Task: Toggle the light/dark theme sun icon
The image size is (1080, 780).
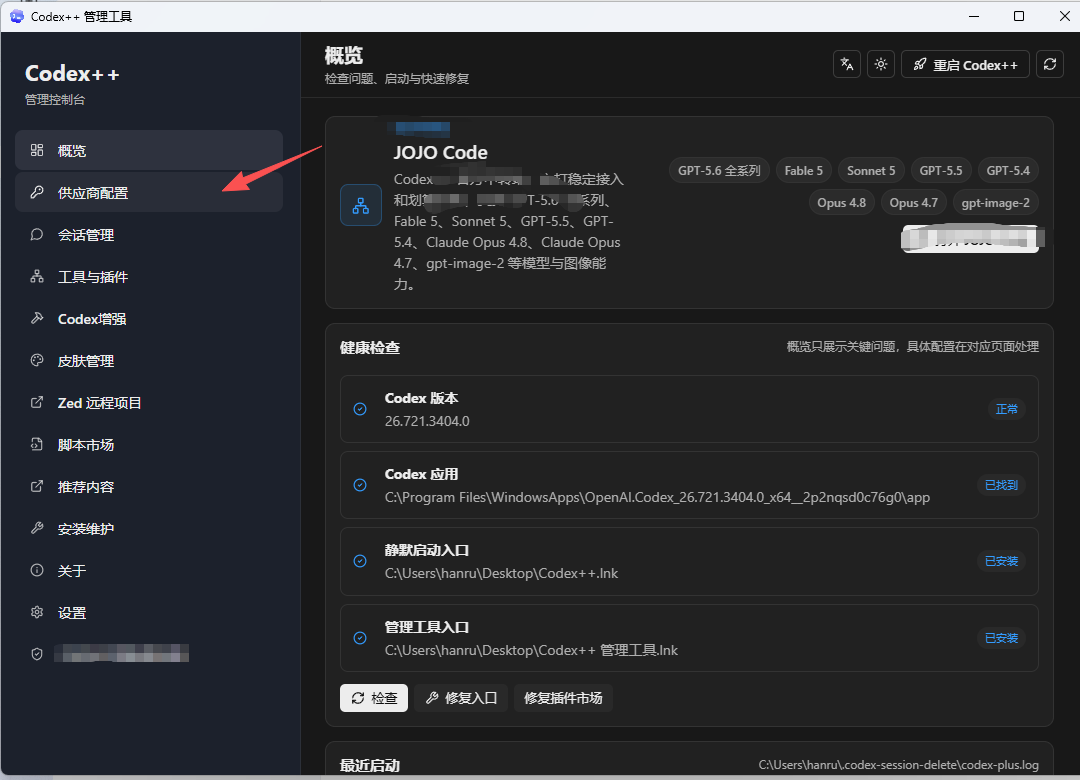Action: click(881, 65)
